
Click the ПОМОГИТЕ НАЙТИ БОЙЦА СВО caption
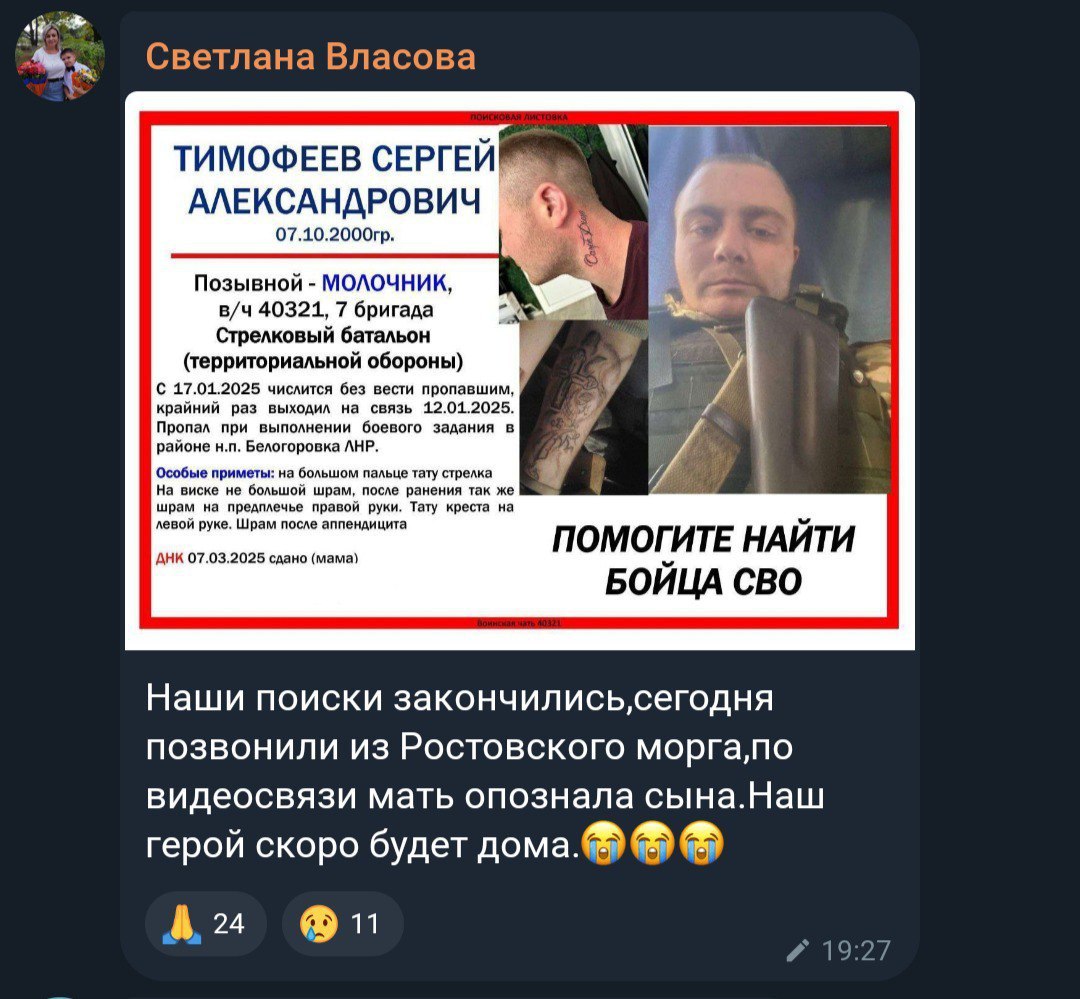(x=703, y=560)
